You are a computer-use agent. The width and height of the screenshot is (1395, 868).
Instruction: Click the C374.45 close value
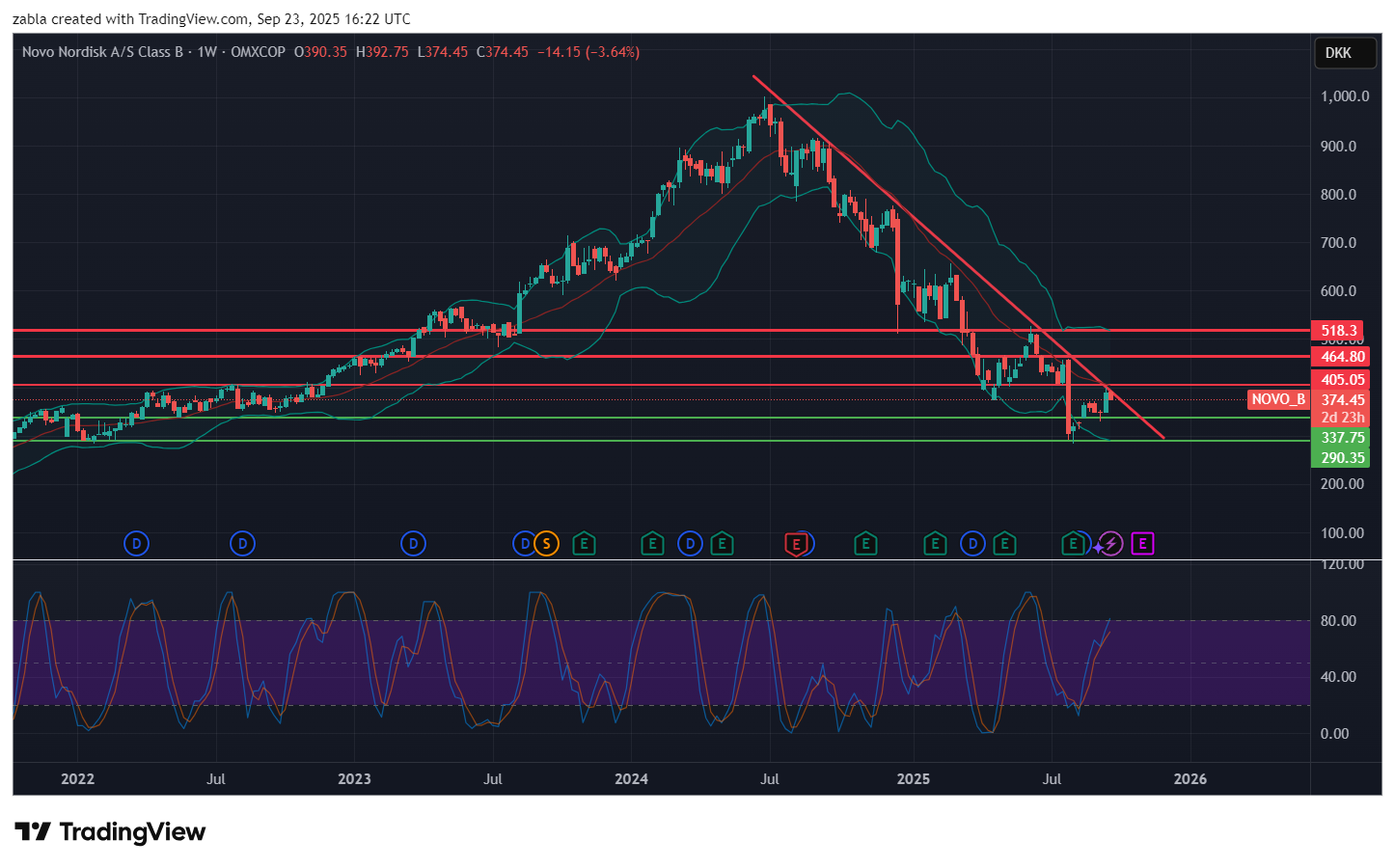click(x=503, y=52)
